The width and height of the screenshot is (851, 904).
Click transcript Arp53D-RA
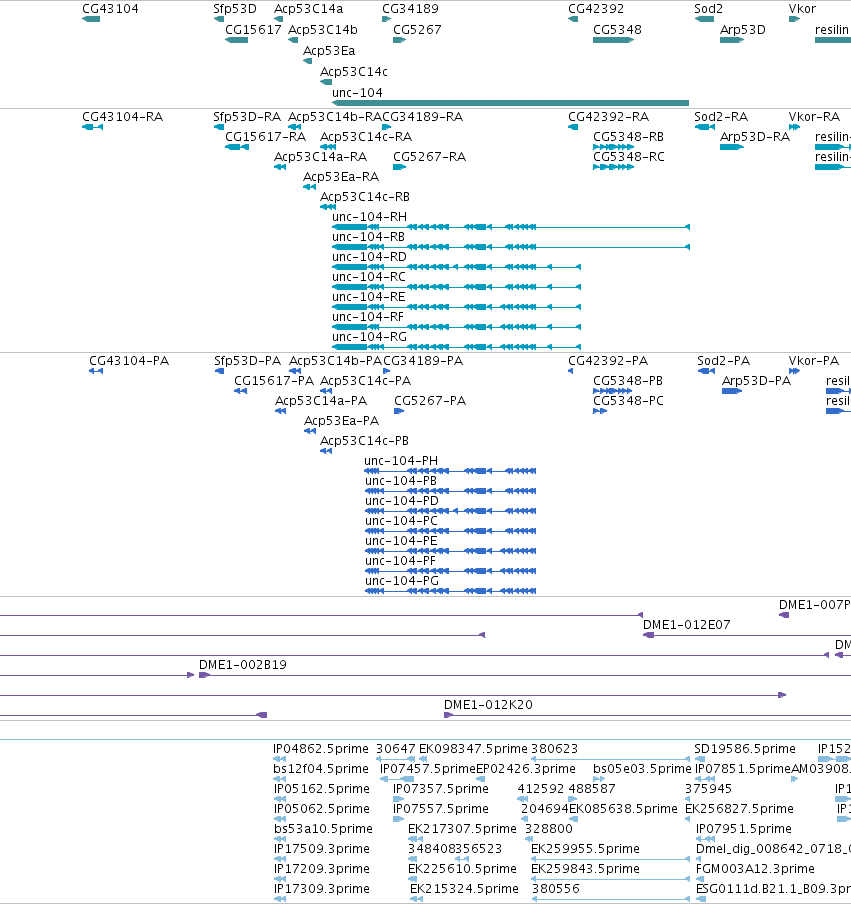point(732,147)
